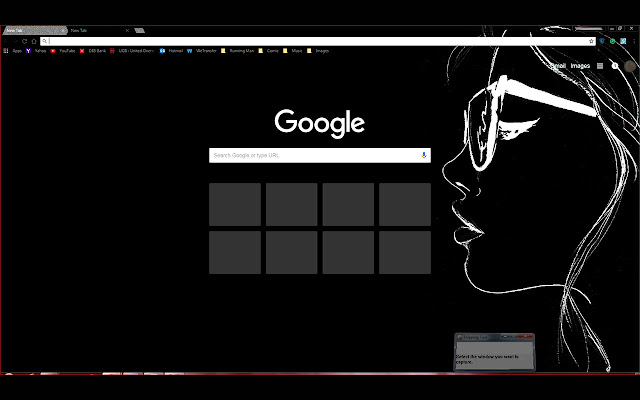Viewport: 640px width, 400px height.
Task: Reload the page with the refresh icon
Action: 24,41
